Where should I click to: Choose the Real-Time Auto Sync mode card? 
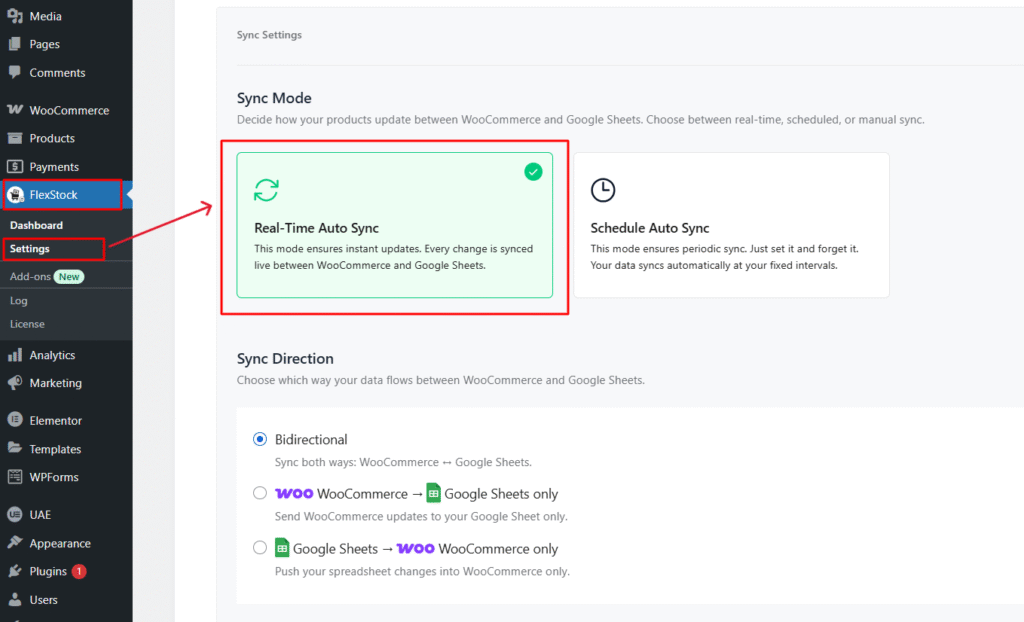[394, 225]
